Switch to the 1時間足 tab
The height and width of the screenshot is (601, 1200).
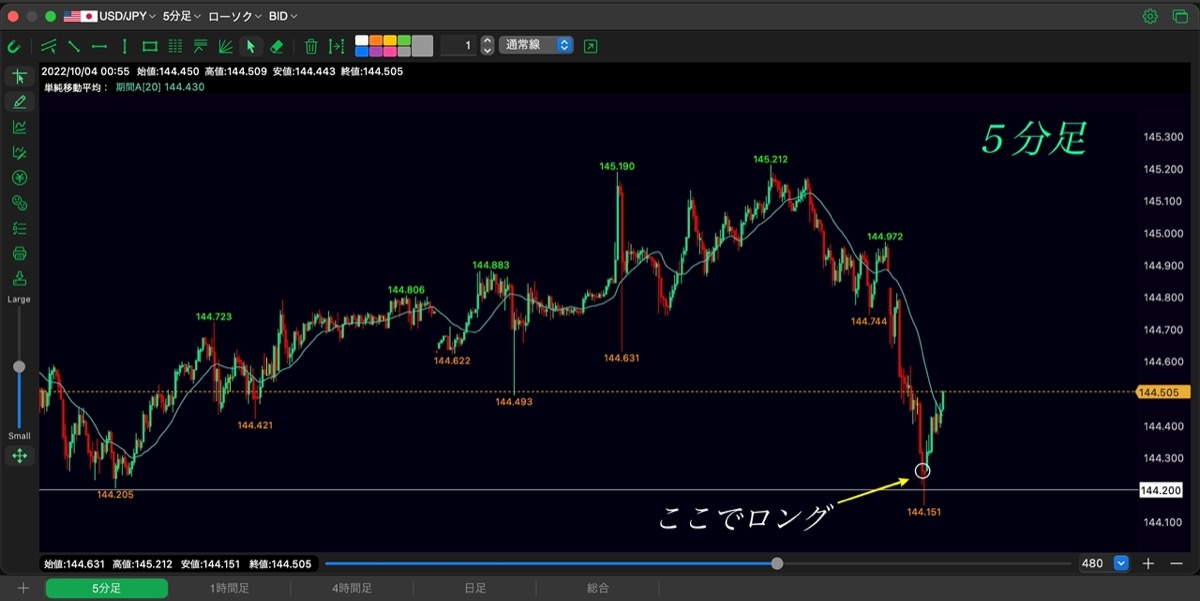[230, 588]
